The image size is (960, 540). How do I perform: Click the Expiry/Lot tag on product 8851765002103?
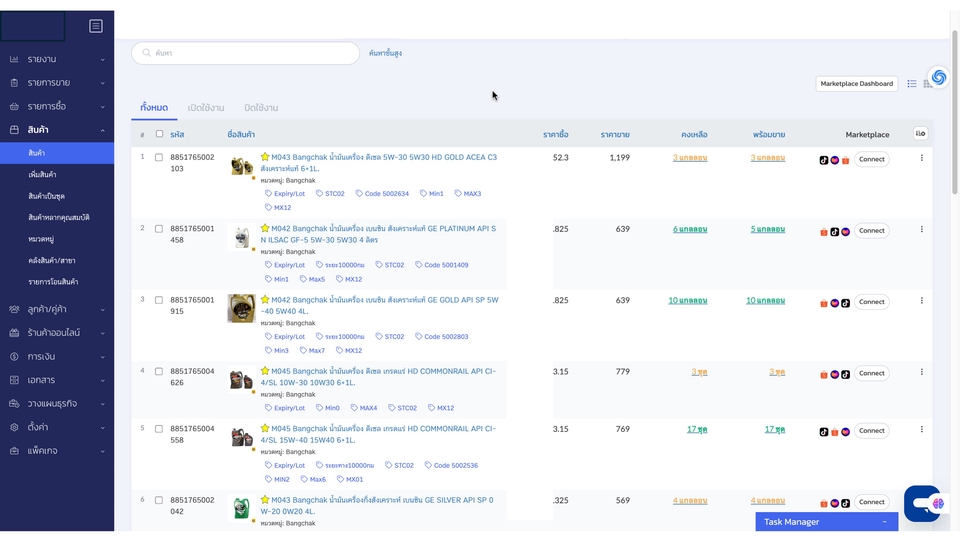tap(285, 193)
